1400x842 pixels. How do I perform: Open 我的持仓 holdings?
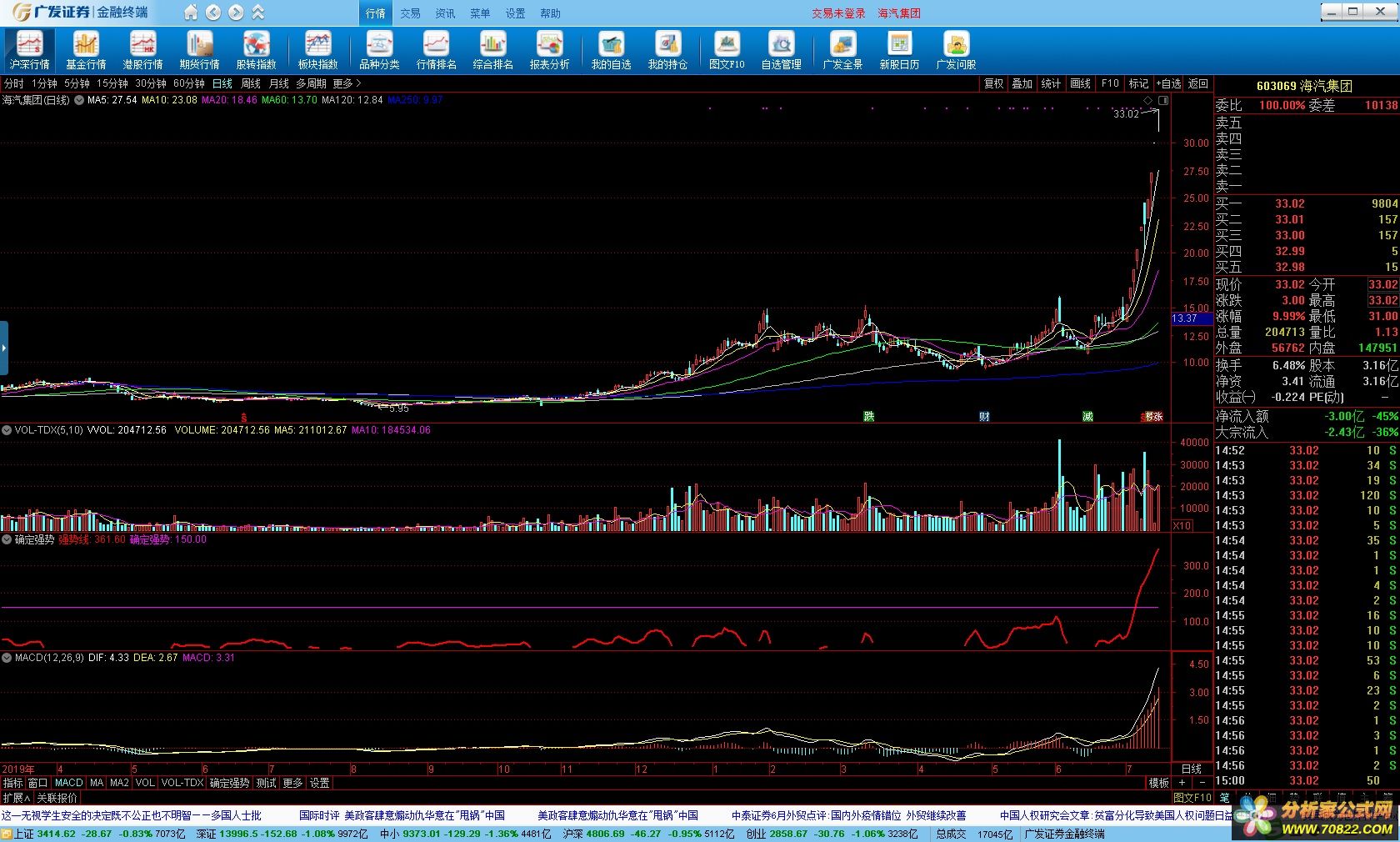[667, 50]
